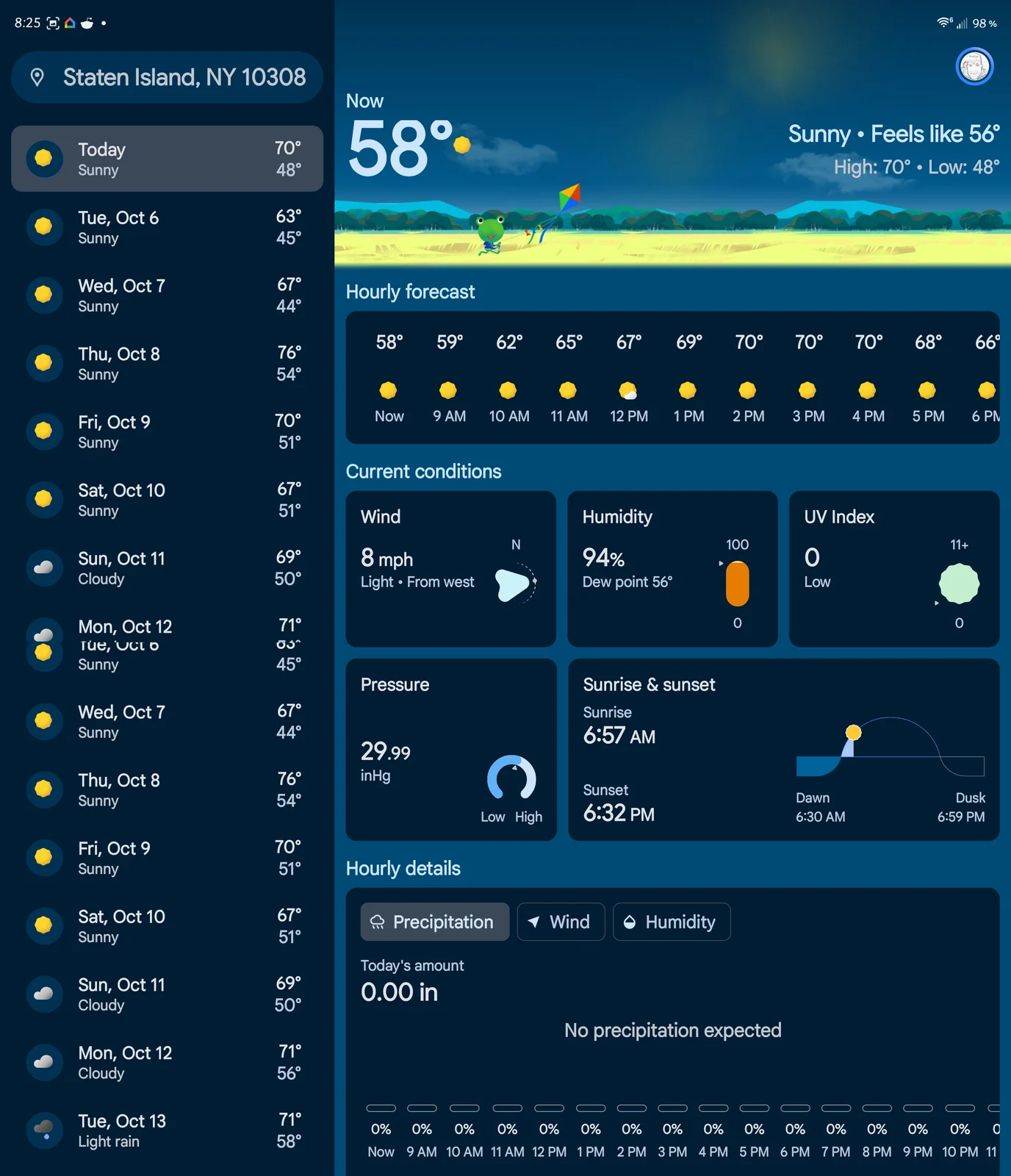Tap the 'No precipitation expected' message
The image size is (1011, 1176).
point(673,1030)
